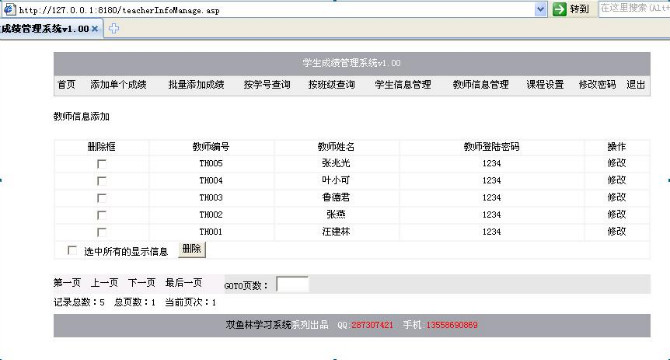This screenshot has width=670, height=360.
Task: Tick the delete checkbox for TH004
Action: [101, 181]
